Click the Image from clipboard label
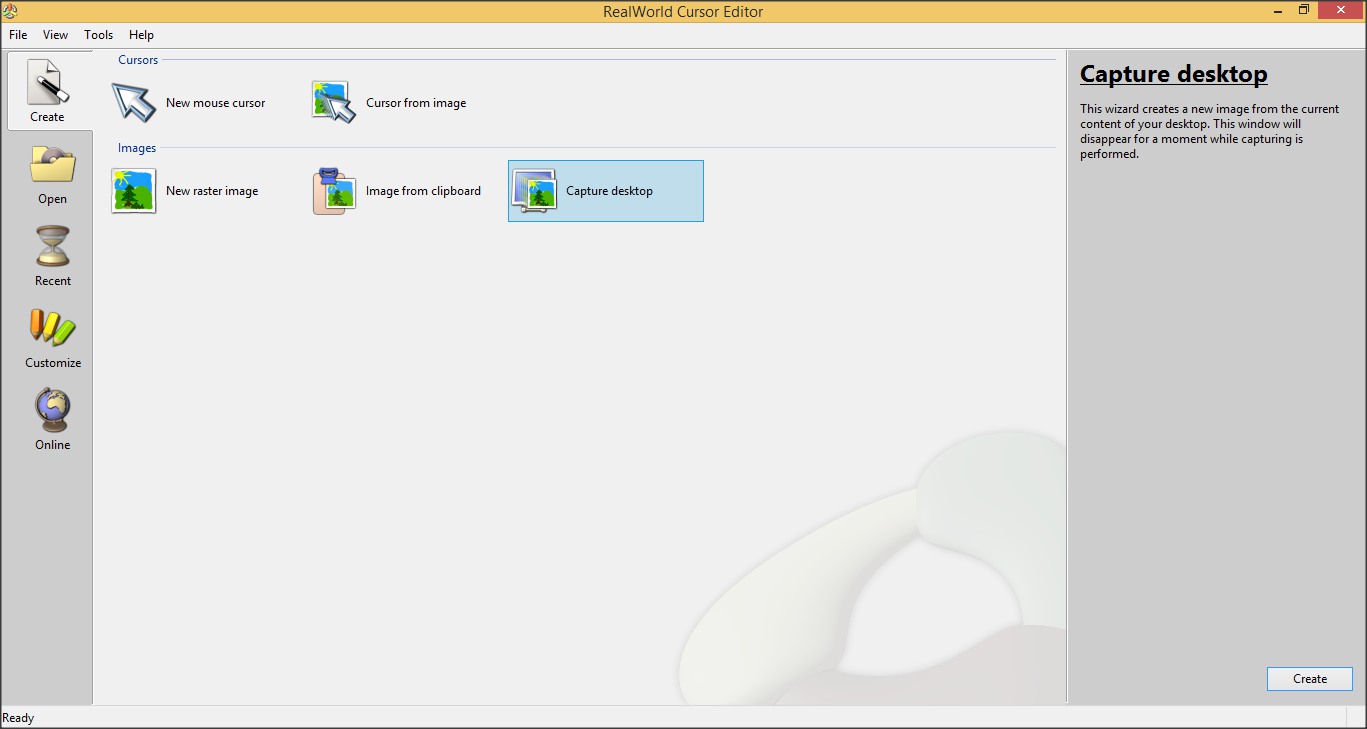Viewport: 1367px width, 729px height. (423, 191)
